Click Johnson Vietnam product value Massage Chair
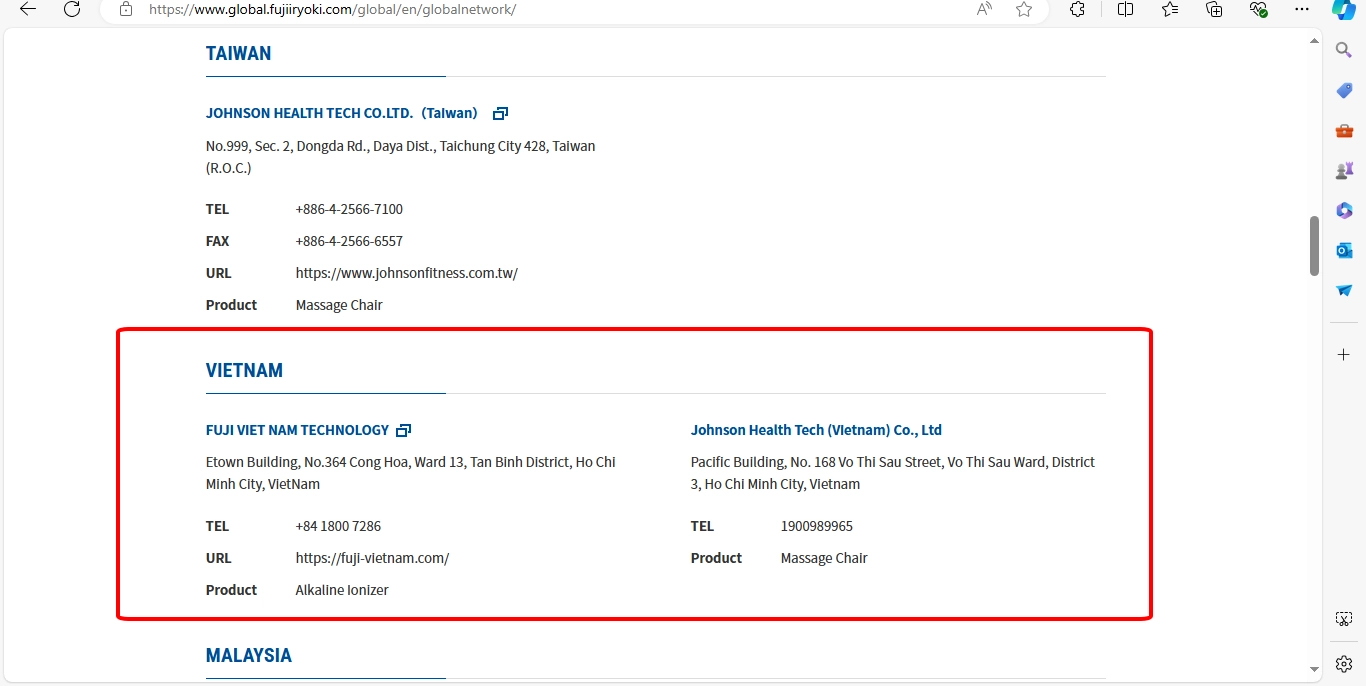The width and height of the screenshot is (1366, 686). [824, 558]
